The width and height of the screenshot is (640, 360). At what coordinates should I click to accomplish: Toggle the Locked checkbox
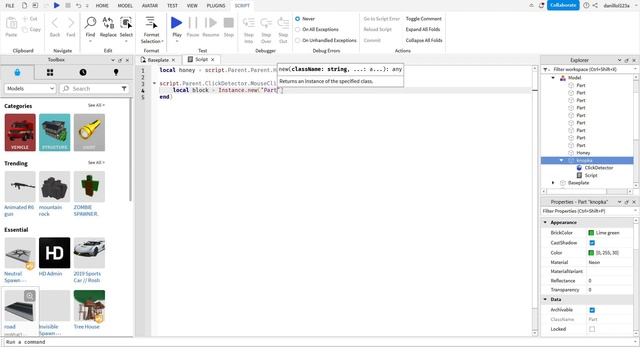coord(592,329)
